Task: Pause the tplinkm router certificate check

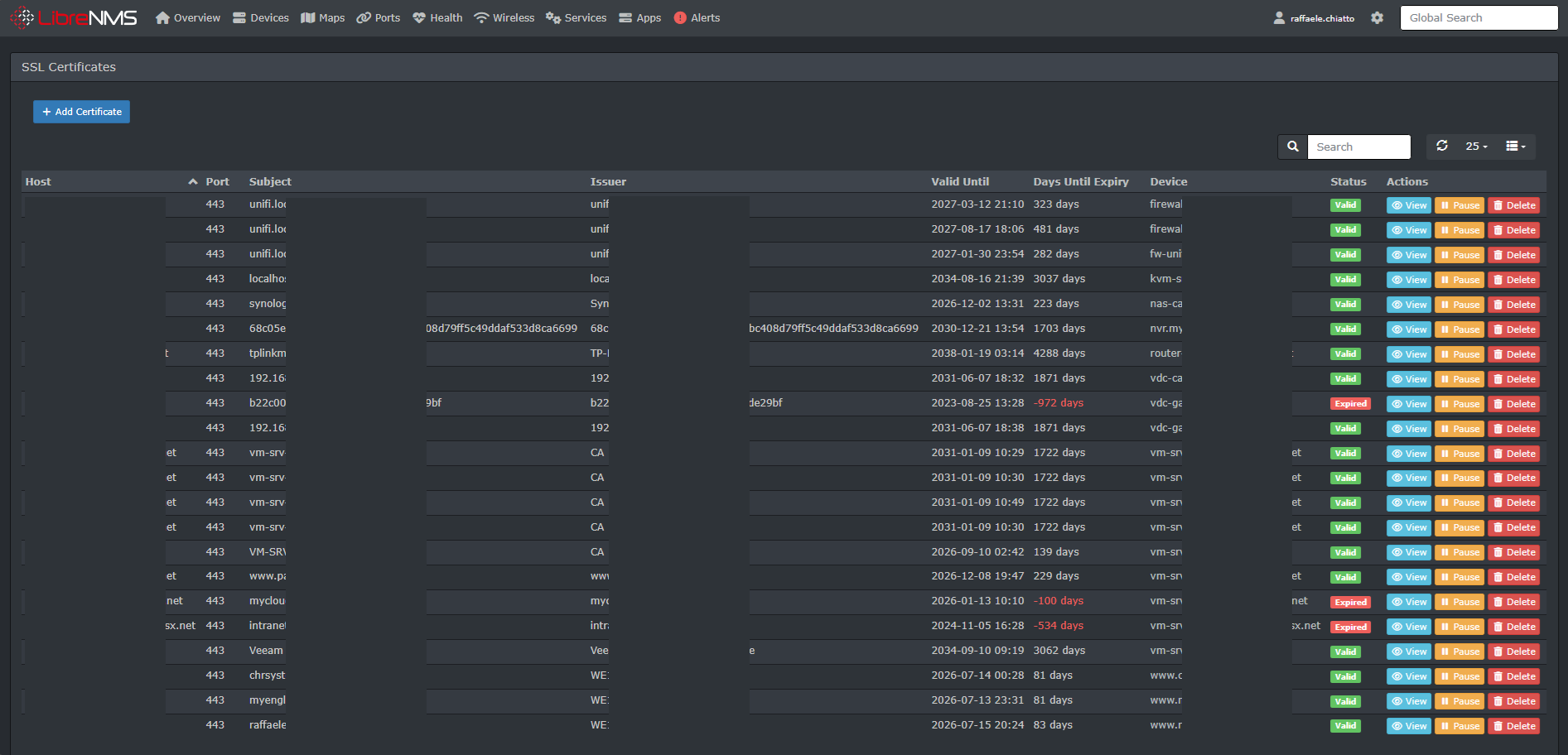Action: (1459, 354)
